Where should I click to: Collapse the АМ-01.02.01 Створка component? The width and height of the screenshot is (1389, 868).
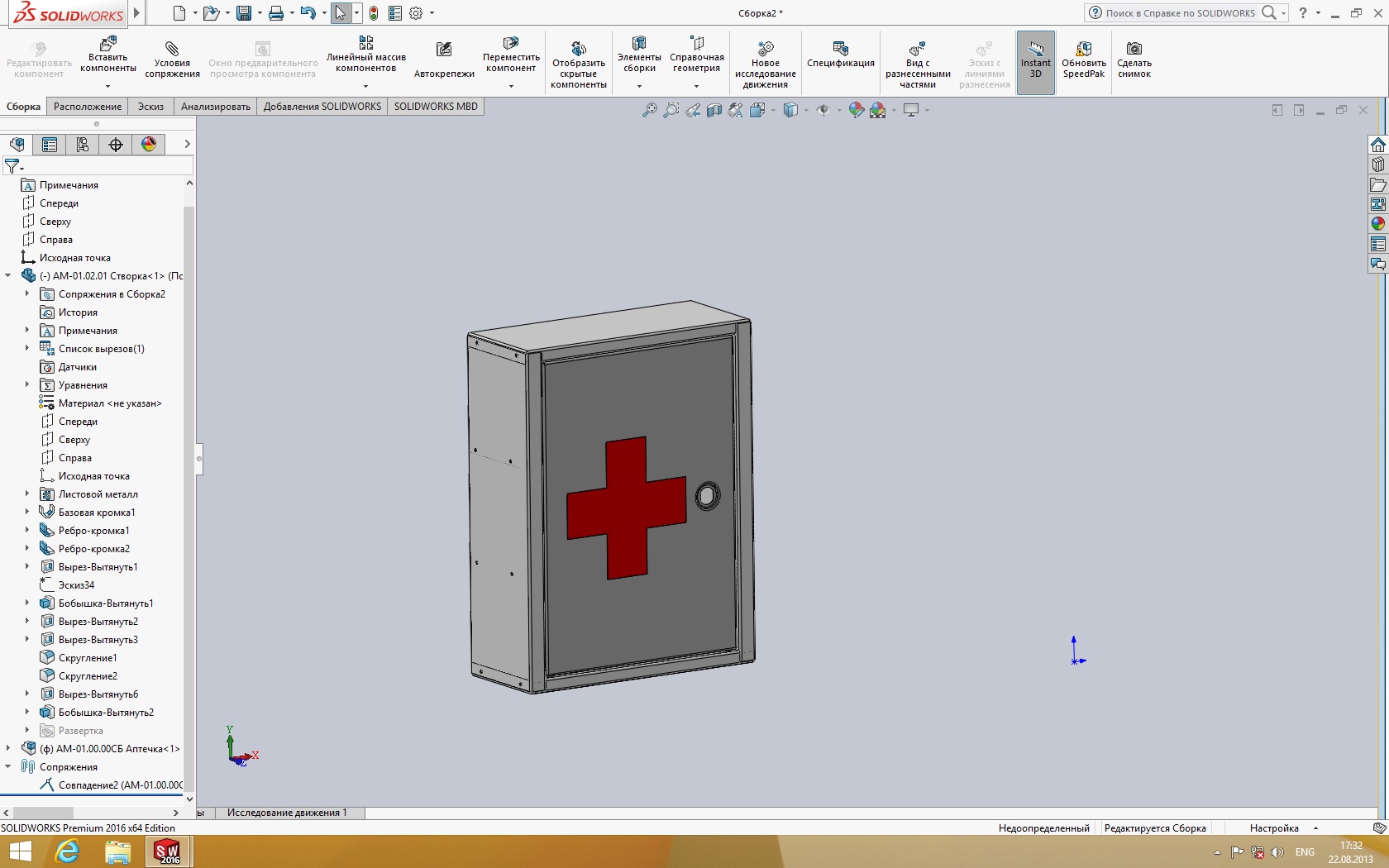coord(8,276)
